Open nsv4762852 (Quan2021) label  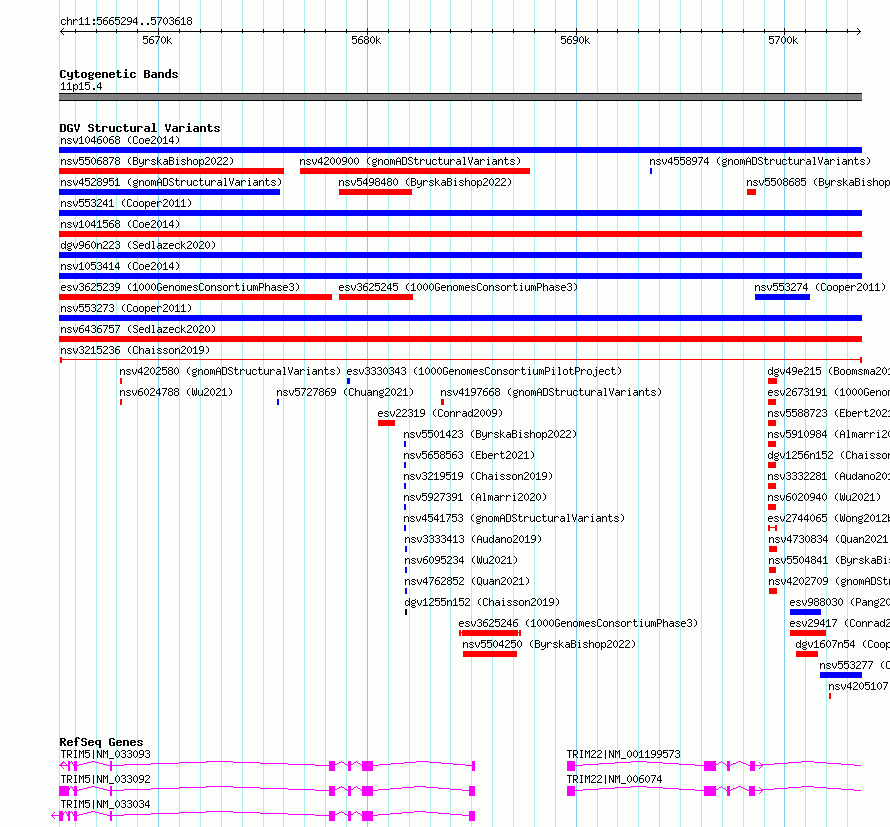pyautogui.click(x=467, y=581)
